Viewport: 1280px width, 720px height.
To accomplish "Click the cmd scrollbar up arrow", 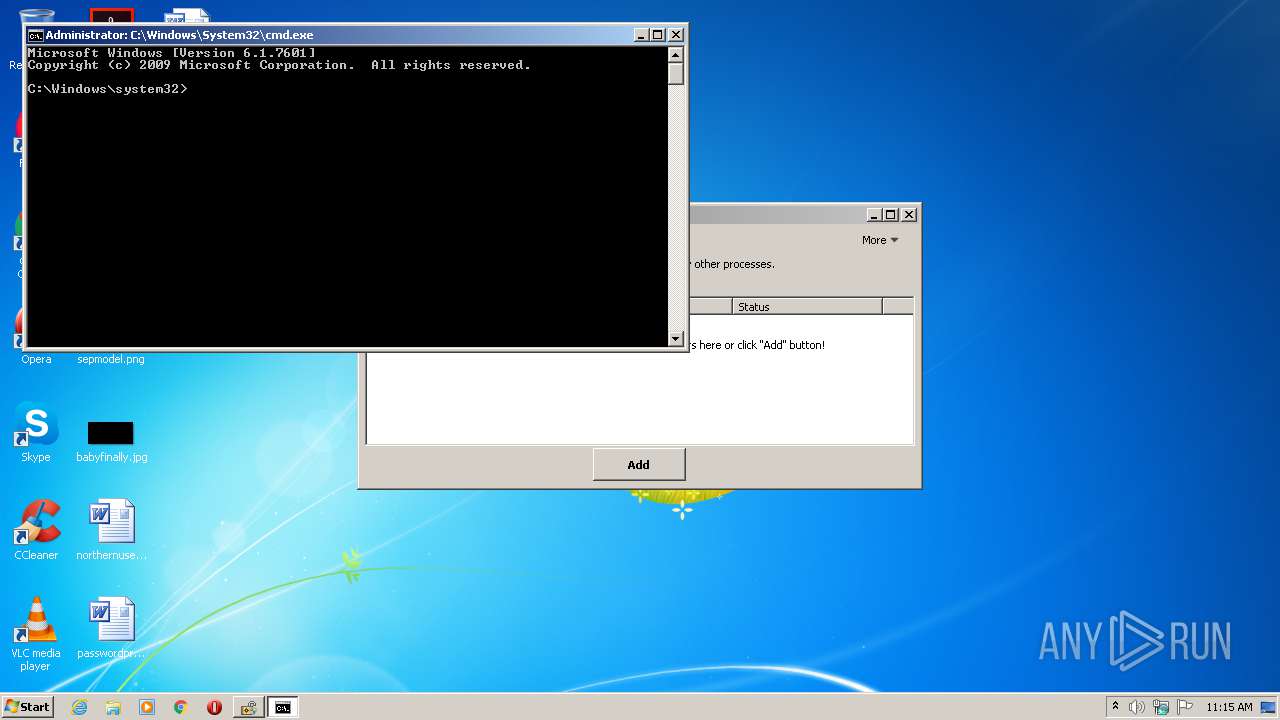I will (x=676, y=55).
